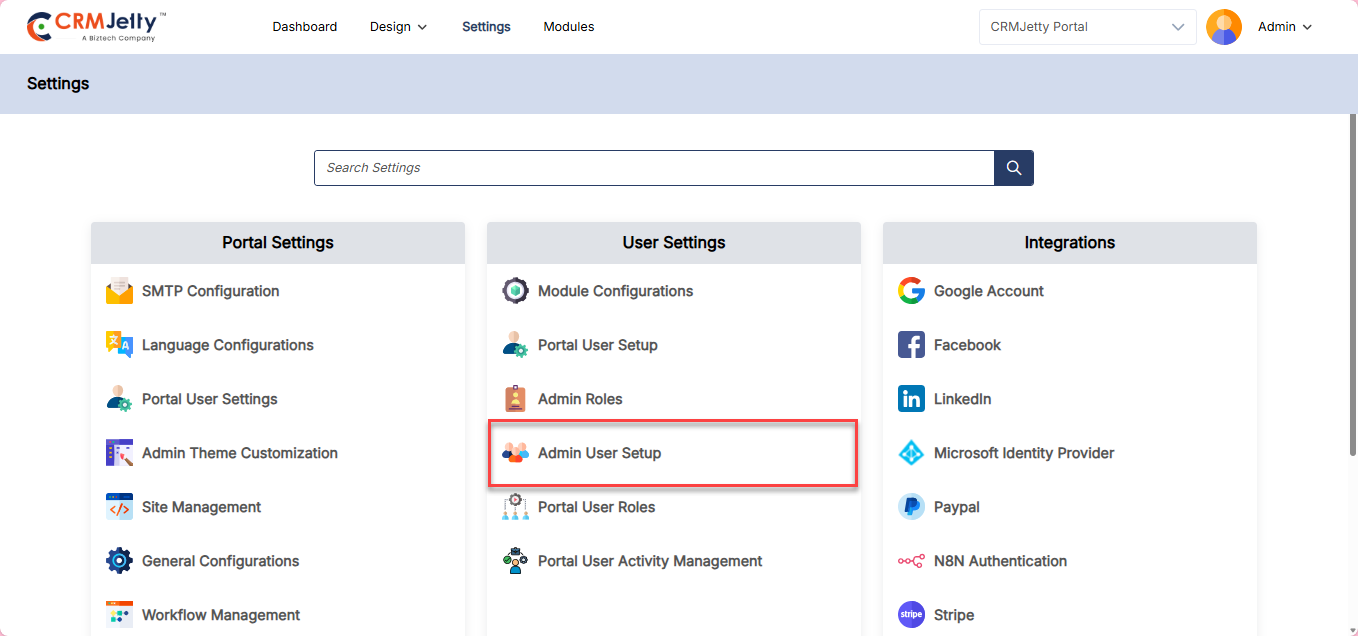Go to the Dashboard menu item
Image resolution: width=1358 pixels, height=636 pixels.
click(x=304, y=27)
